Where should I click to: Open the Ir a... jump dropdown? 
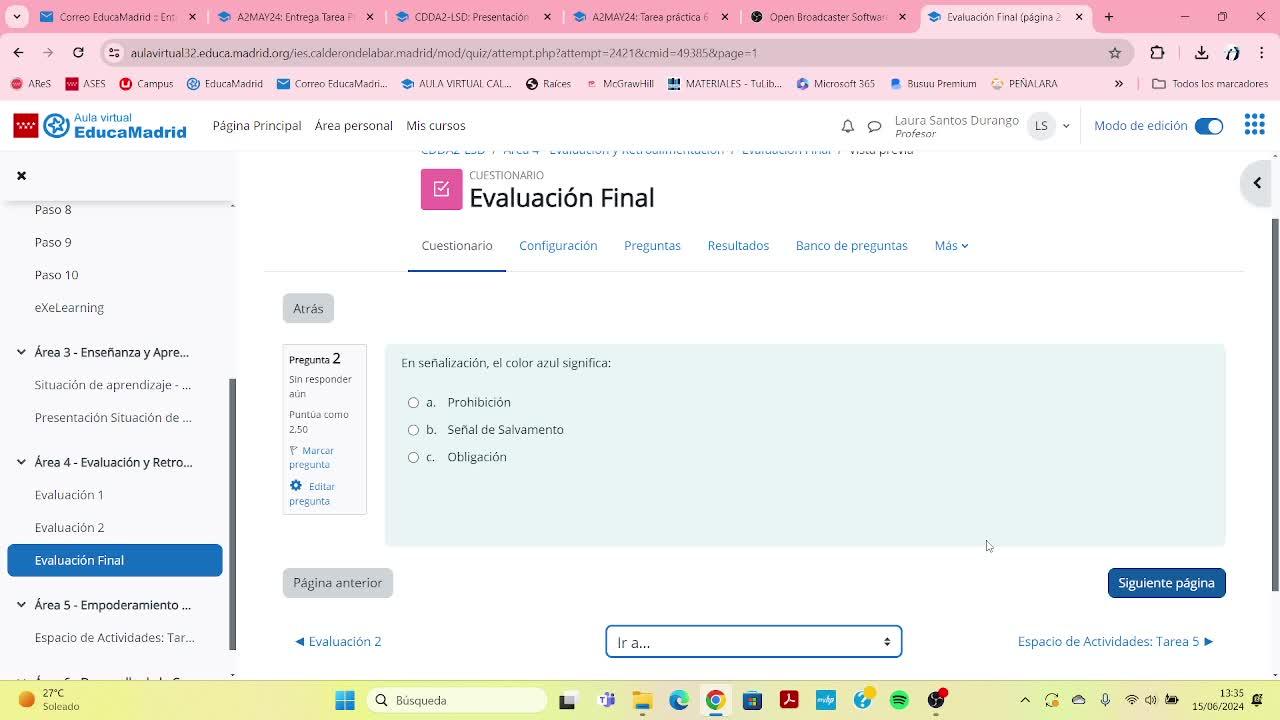[x=754, y=642]
